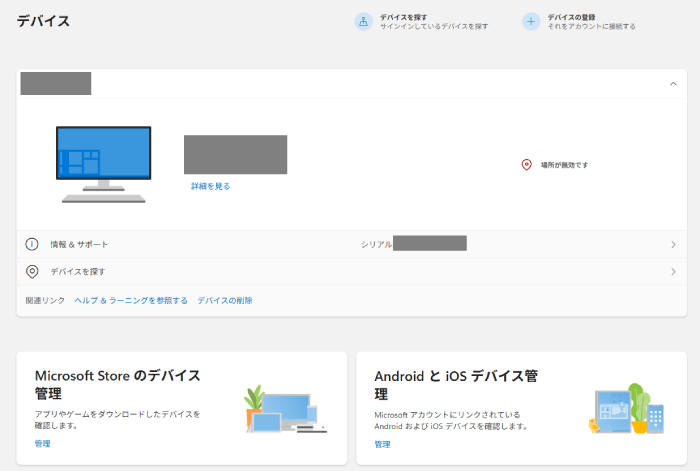
Task: Click the plus icon for デバイスの登録
Action: point(531,21)
